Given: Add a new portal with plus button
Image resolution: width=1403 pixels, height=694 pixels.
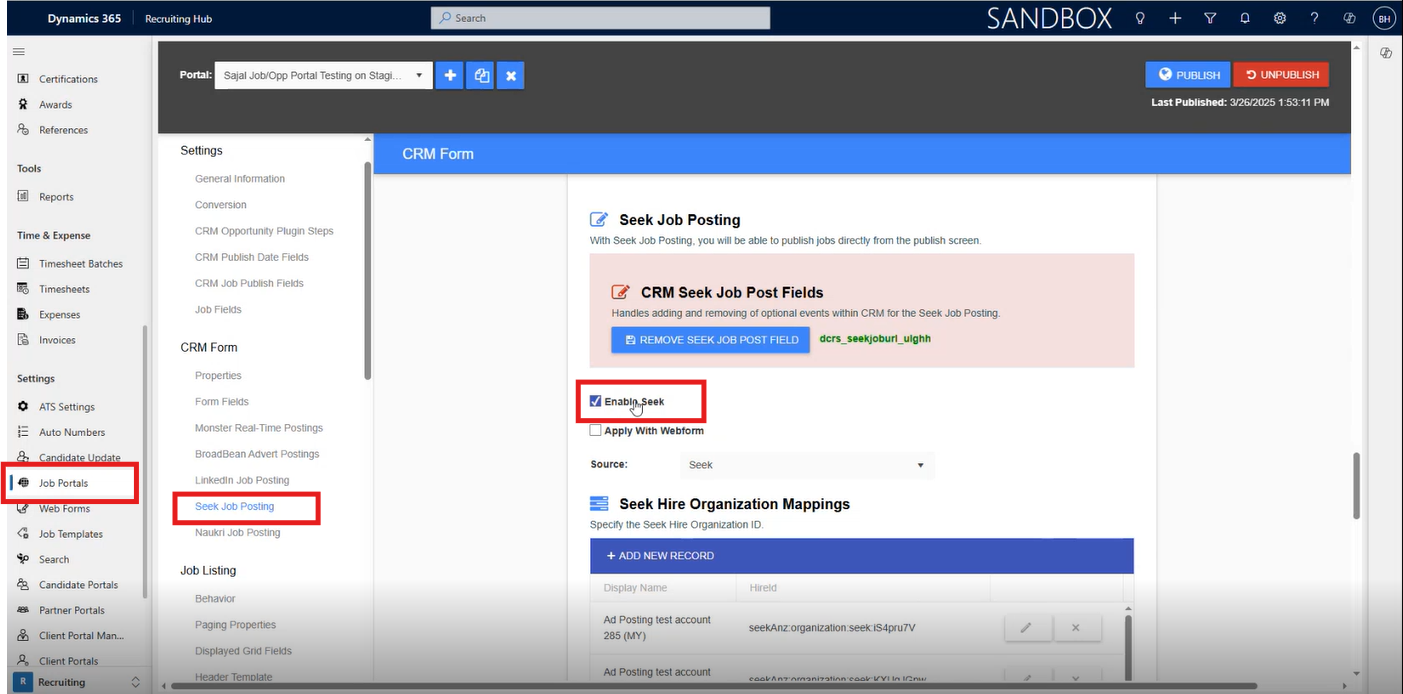Looking at the screenshot, I should coord(450,75).
